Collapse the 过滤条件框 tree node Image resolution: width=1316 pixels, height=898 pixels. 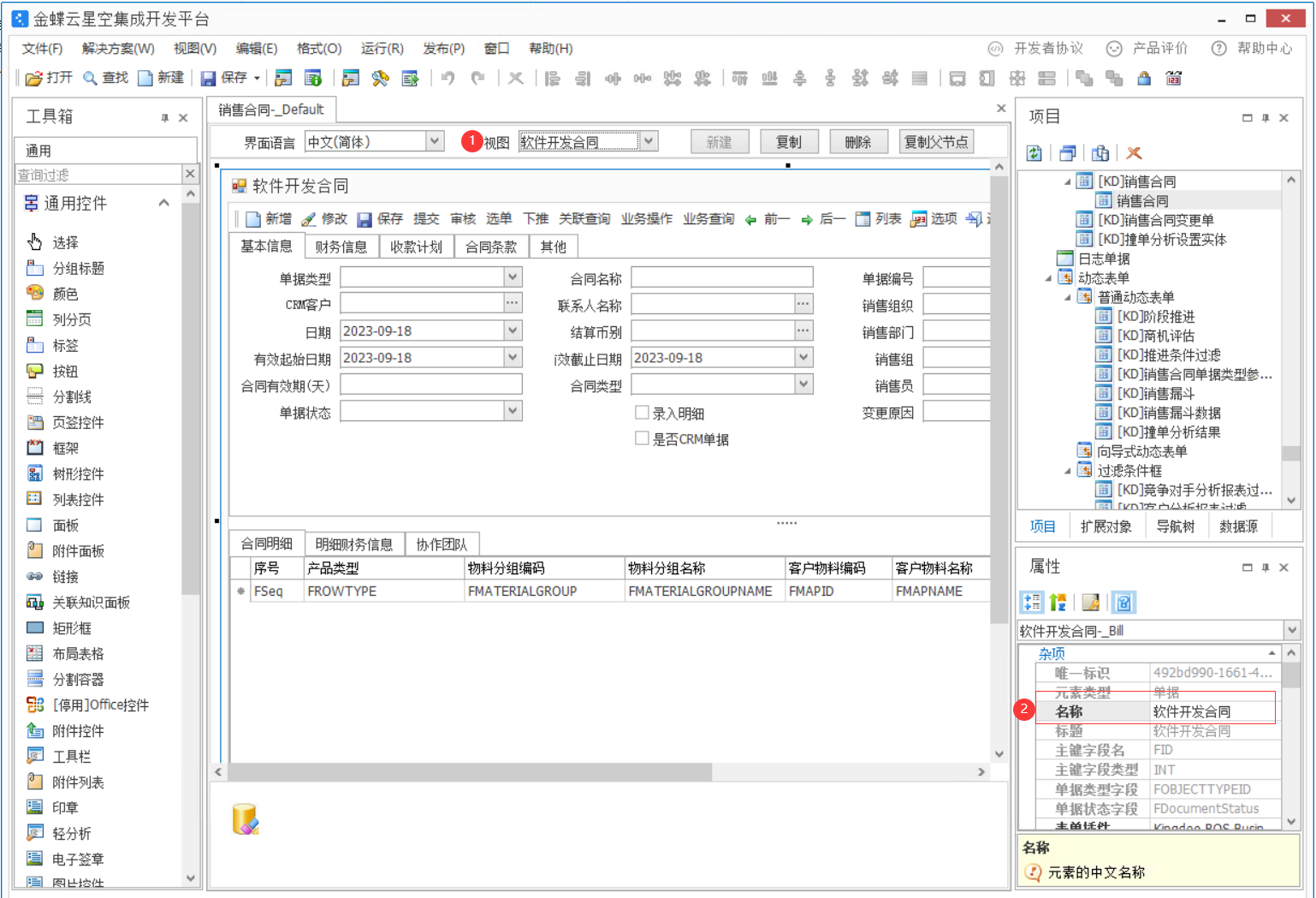coord(1068,471)
